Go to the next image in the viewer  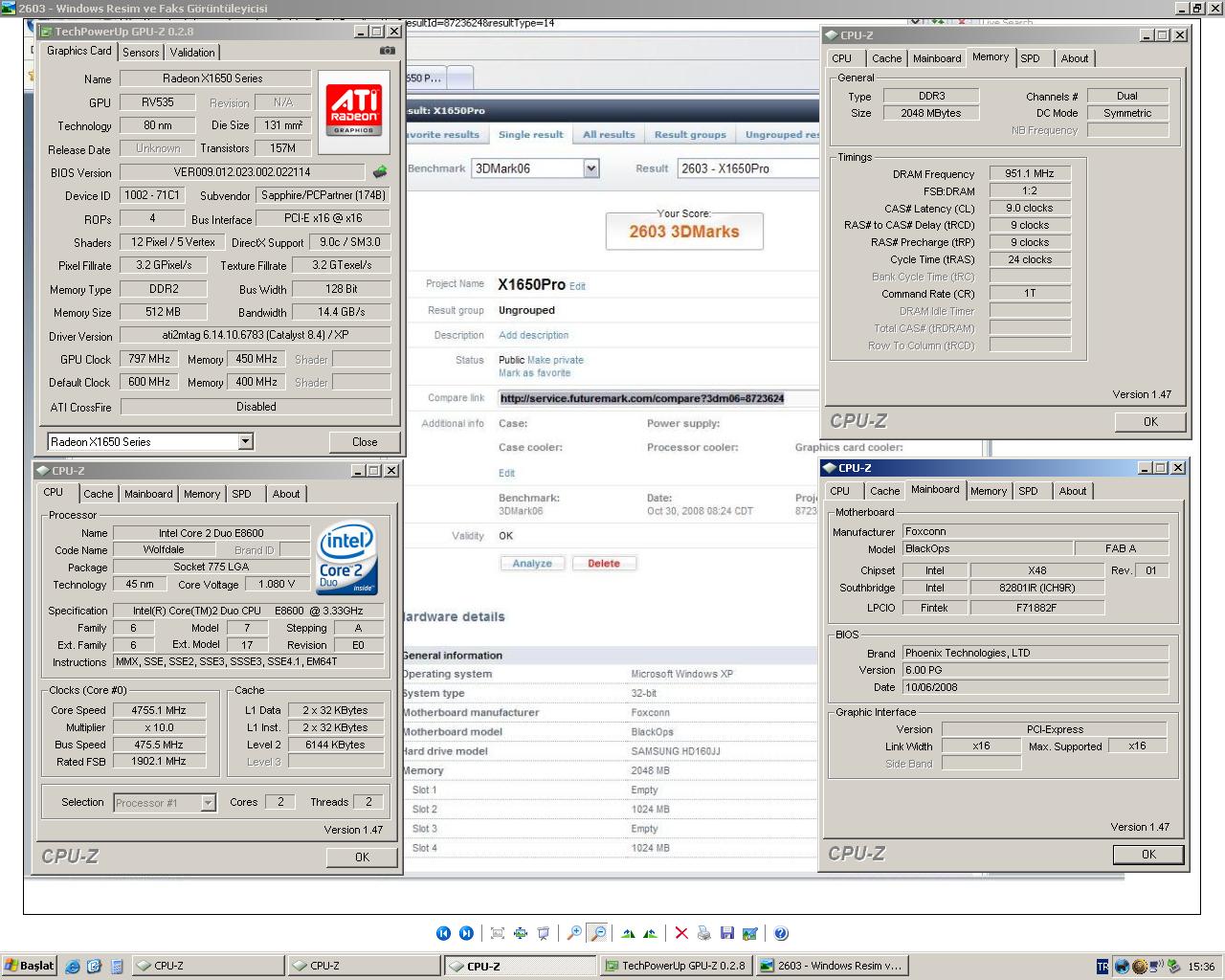pos(466,933)
